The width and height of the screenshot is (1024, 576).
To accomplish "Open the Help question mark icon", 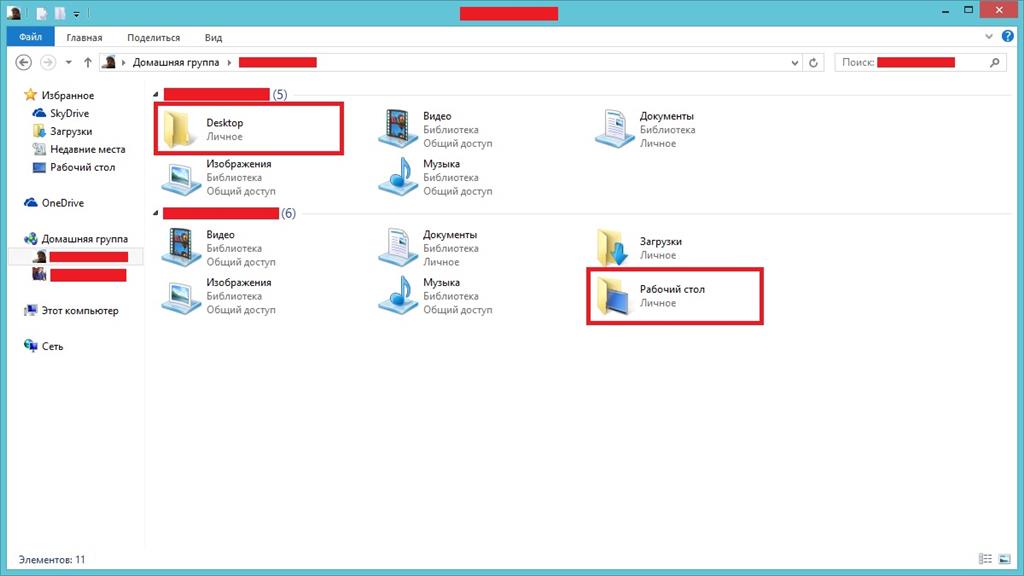I will click(1008, 37).
